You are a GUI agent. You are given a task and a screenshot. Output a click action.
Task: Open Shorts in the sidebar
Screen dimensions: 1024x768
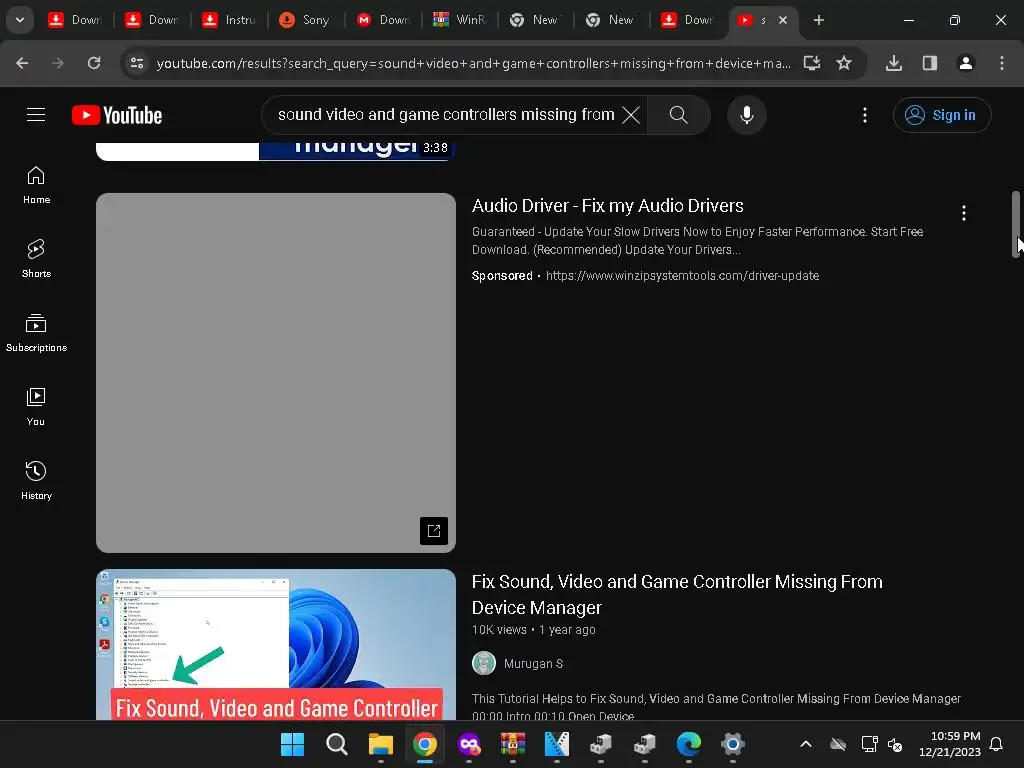36,259
